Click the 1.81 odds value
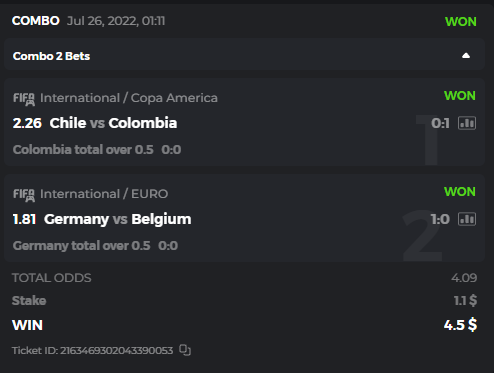The image size is (494, 373). click(x=24, y=219)
